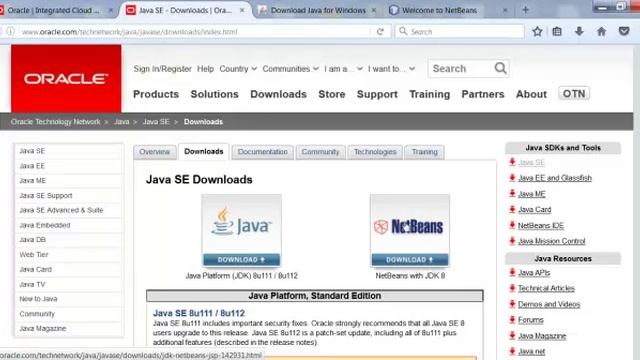Click the Java Platform JDK Download button
Screen dimensions: 640x360
click(x=241, y=260)
